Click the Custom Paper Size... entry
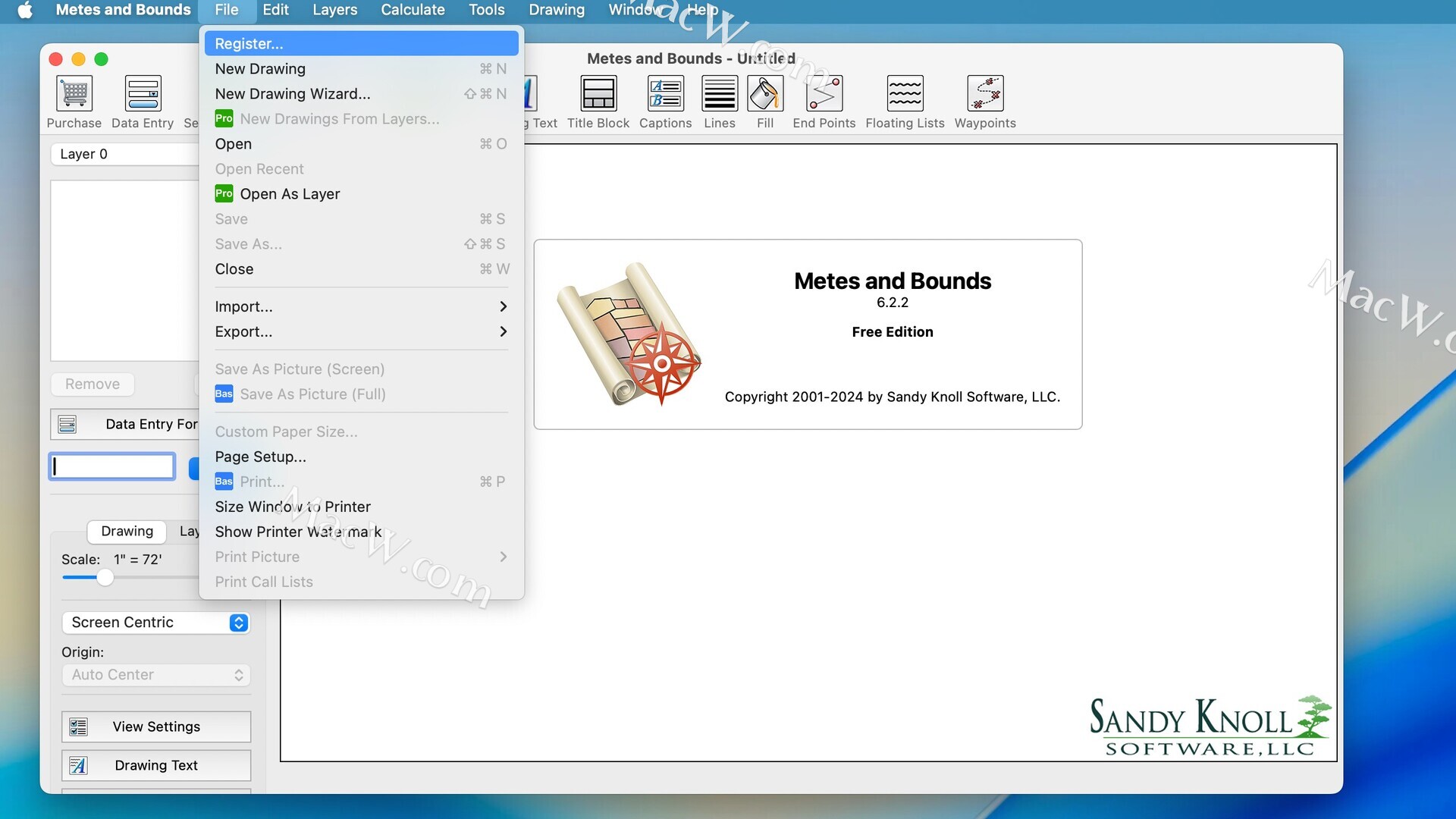The image size is (1456, 819). 362,431
